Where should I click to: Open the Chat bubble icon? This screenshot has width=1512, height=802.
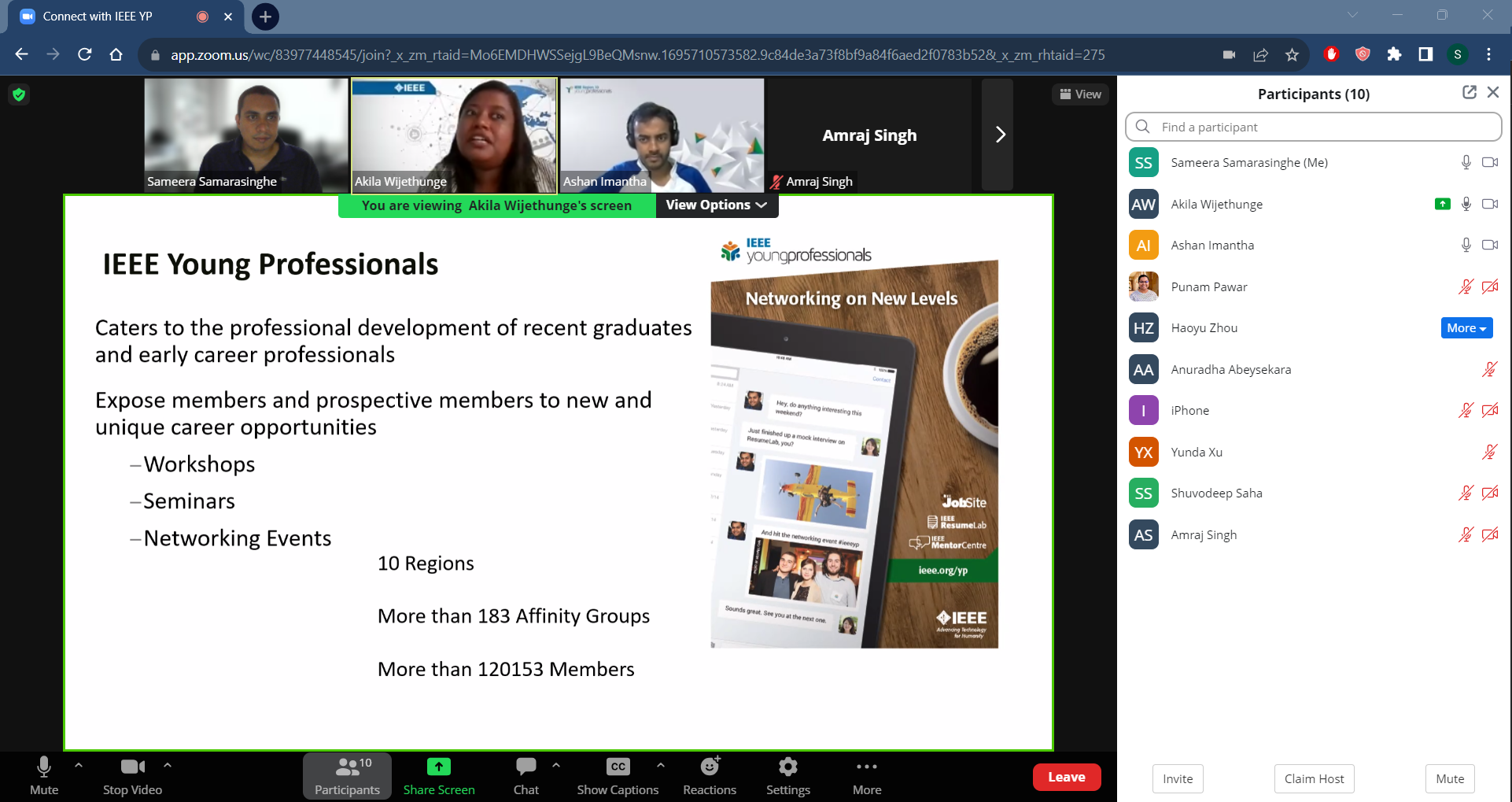pos(526,767)
